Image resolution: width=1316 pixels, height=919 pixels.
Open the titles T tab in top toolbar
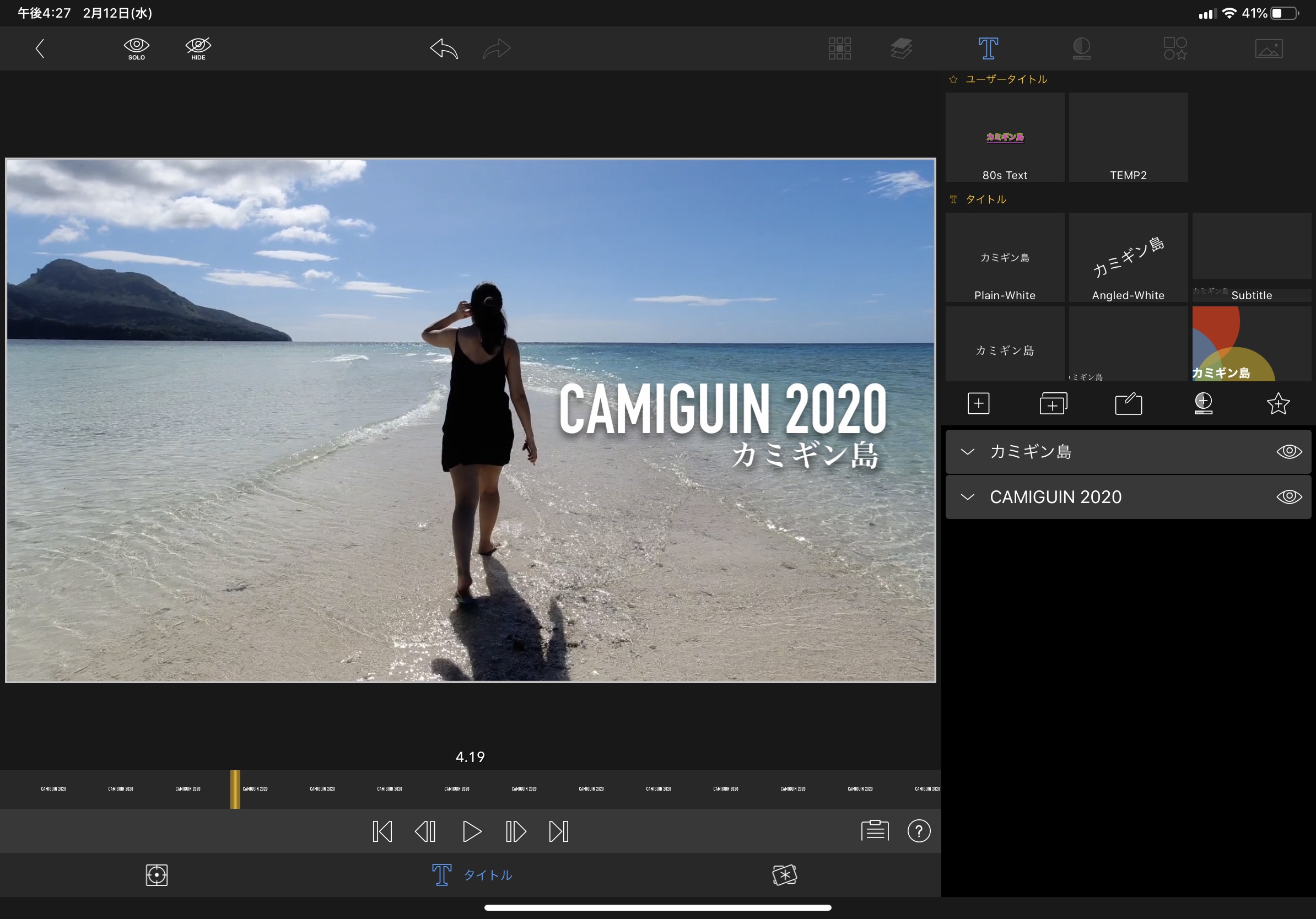pos(988,48)
